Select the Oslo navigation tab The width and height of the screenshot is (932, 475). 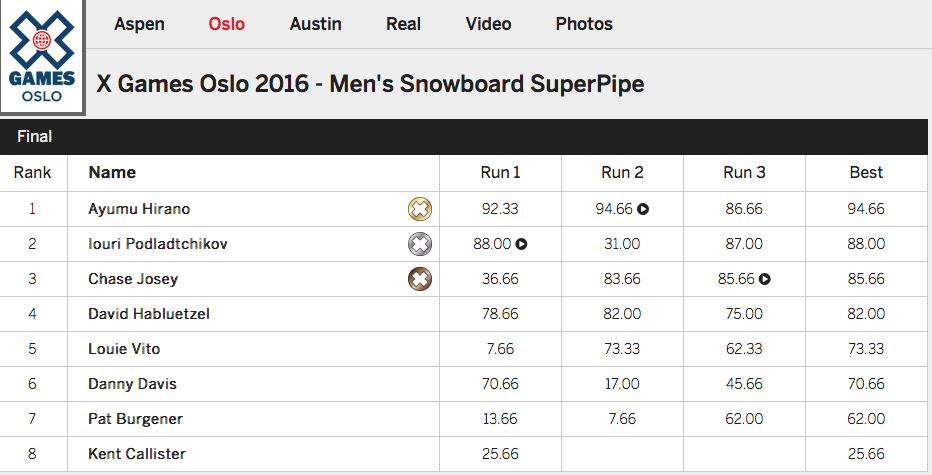click(x=227, y=24)
